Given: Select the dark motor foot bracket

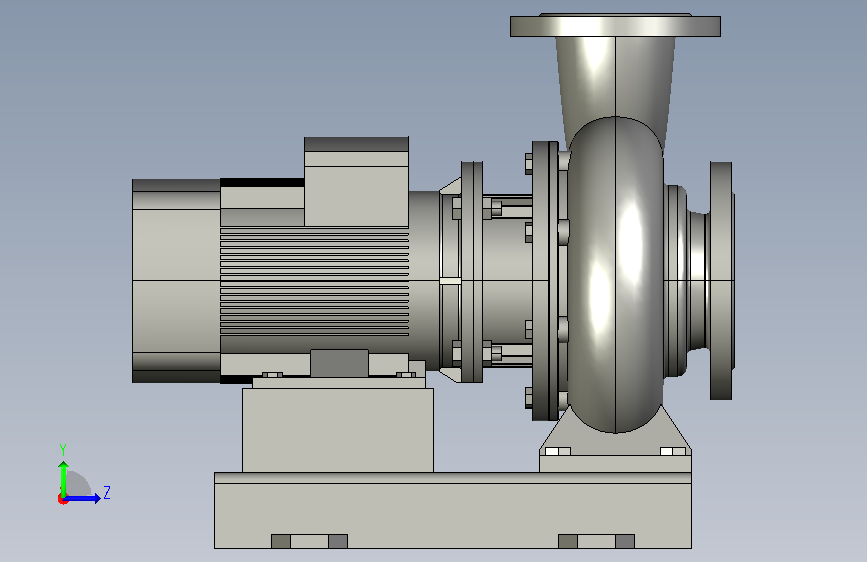Looking at the screenshot, I should click(339, 363).
